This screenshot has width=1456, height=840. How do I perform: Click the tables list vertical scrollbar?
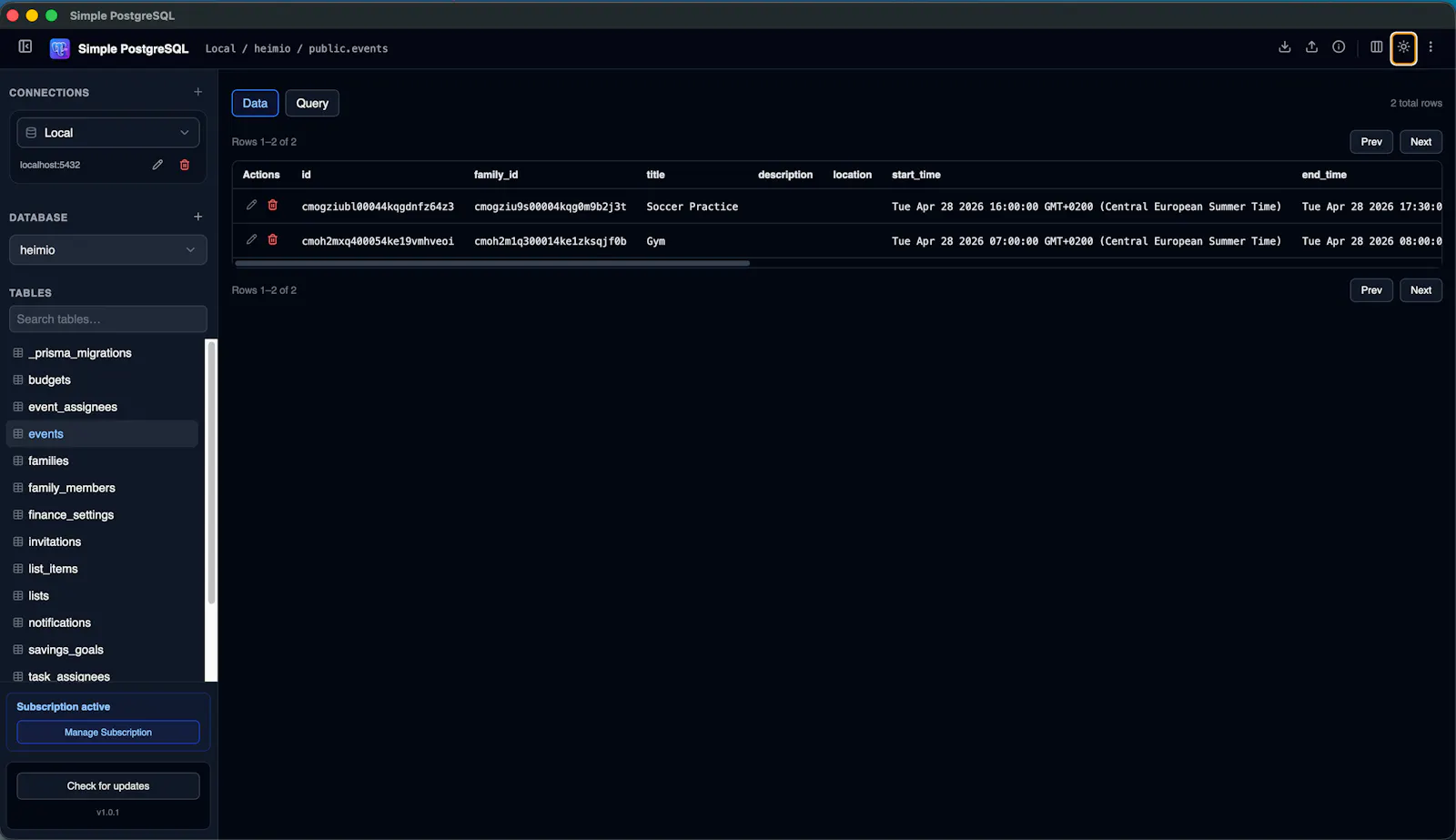coord(211,472)
